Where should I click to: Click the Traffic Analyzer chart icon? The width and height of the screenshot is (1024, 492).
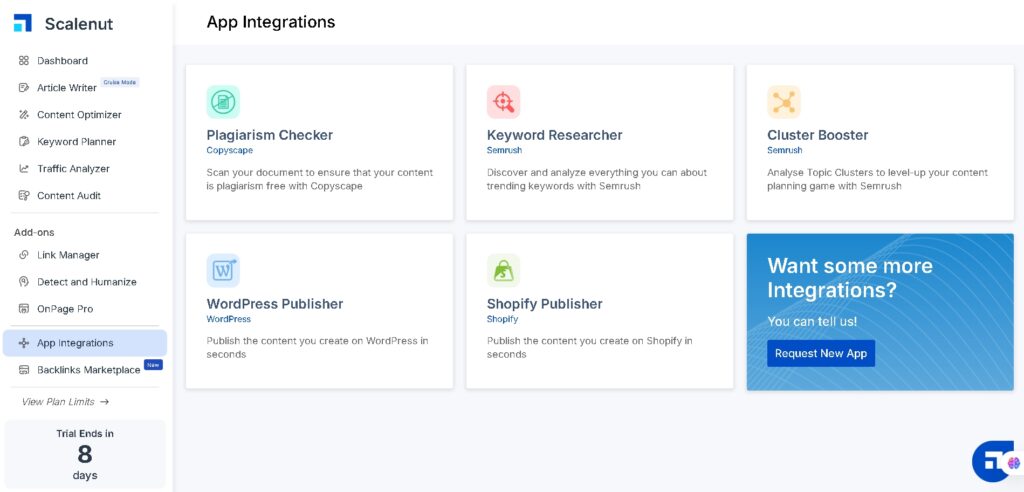[x=24, y=169]
